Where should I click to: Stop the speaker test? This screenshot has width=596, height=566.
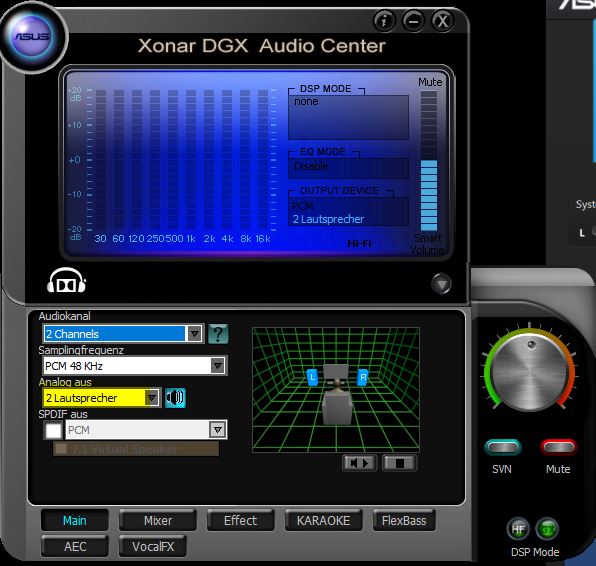(x=399, y=463)
